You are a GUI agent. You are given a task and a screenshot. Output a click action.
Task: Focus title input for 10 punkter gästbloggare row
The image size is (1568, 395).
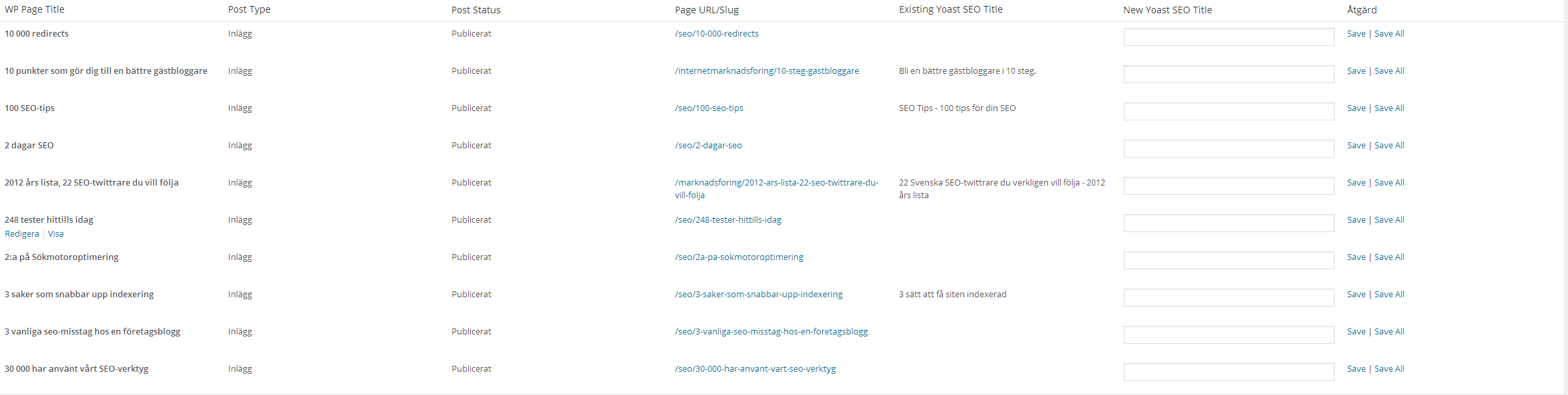pyautogui.click(x=1229, y=74)
